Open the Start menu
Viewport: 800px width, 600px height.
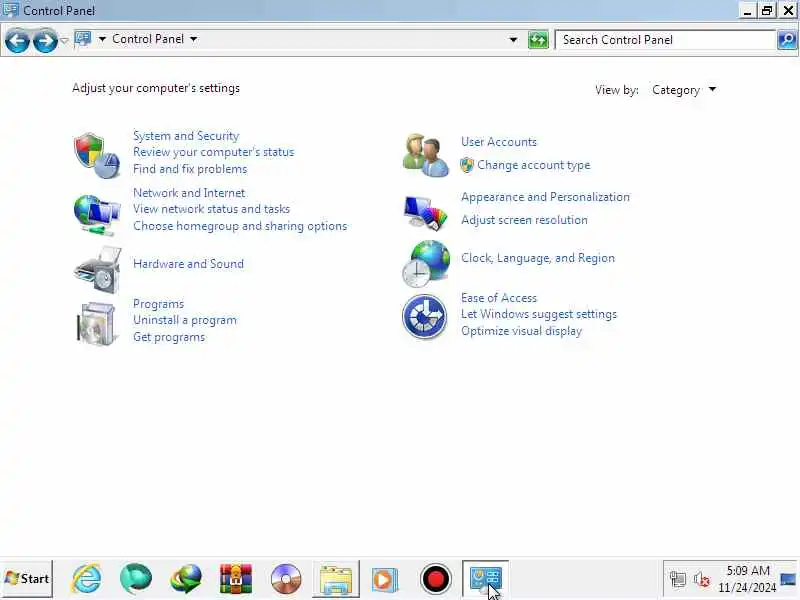coord(27,579)
